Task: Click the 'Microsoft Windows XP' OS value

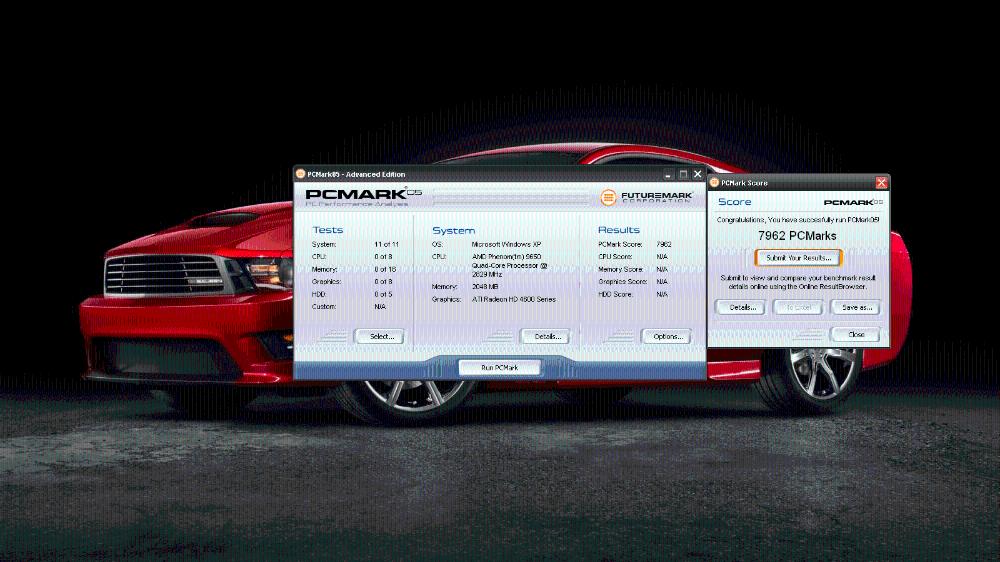Action: pos(506,244)
